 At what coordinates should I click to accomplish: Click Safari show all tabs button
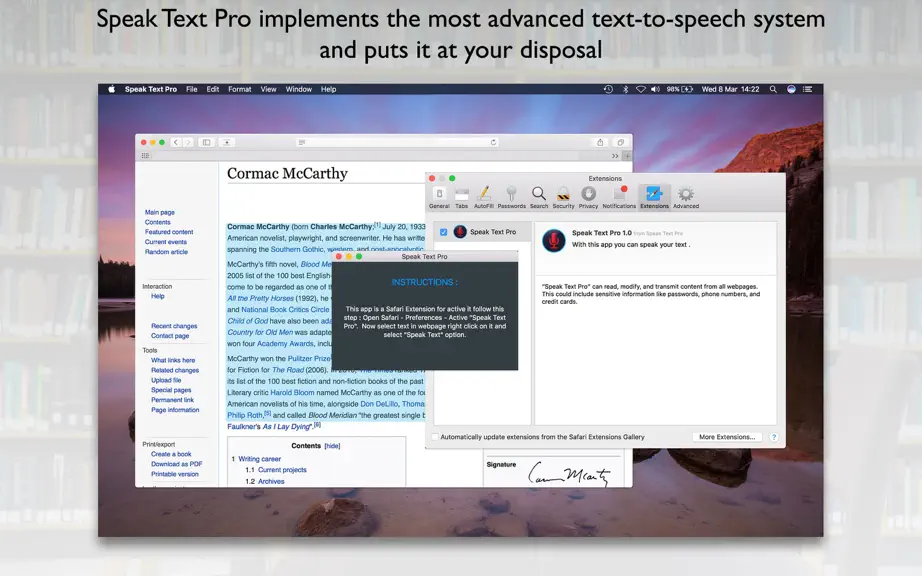[620, 142]
